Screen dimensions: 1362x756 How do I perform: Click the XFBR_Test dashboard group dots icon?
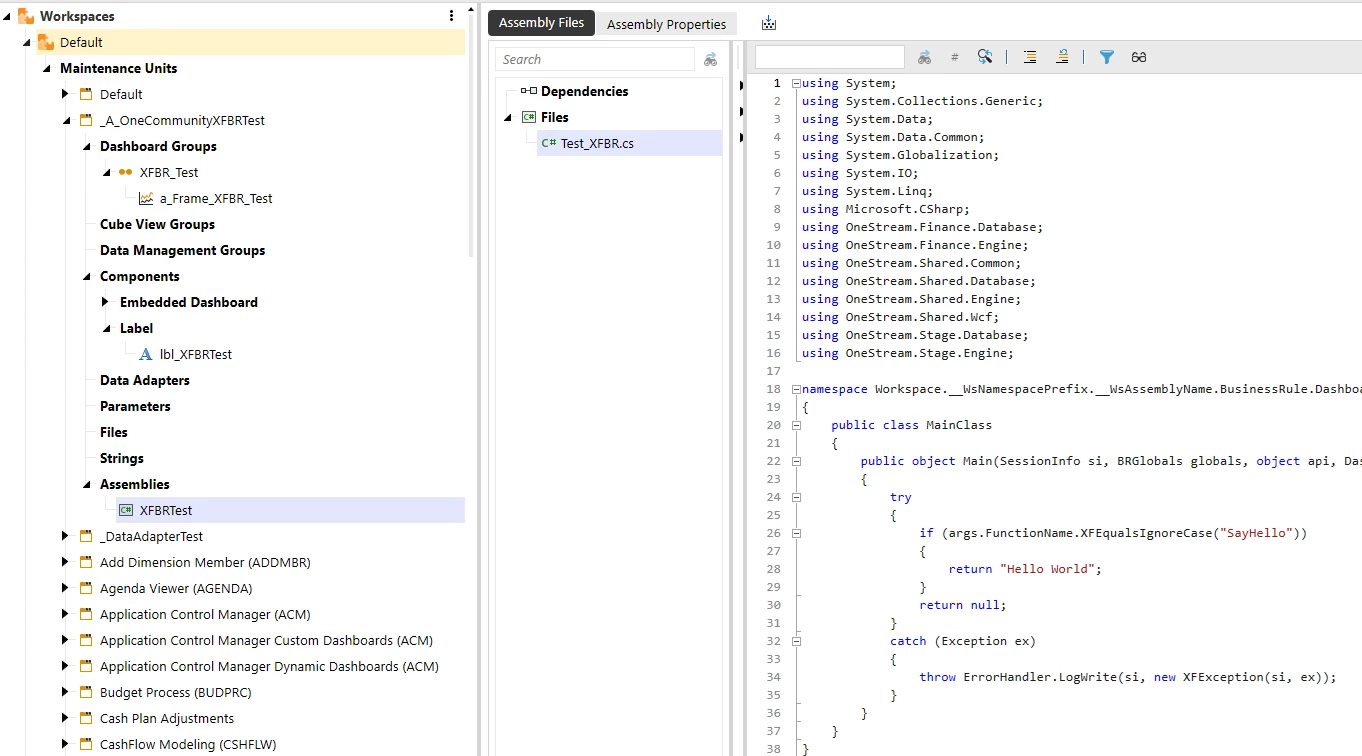tap(126, 172)
